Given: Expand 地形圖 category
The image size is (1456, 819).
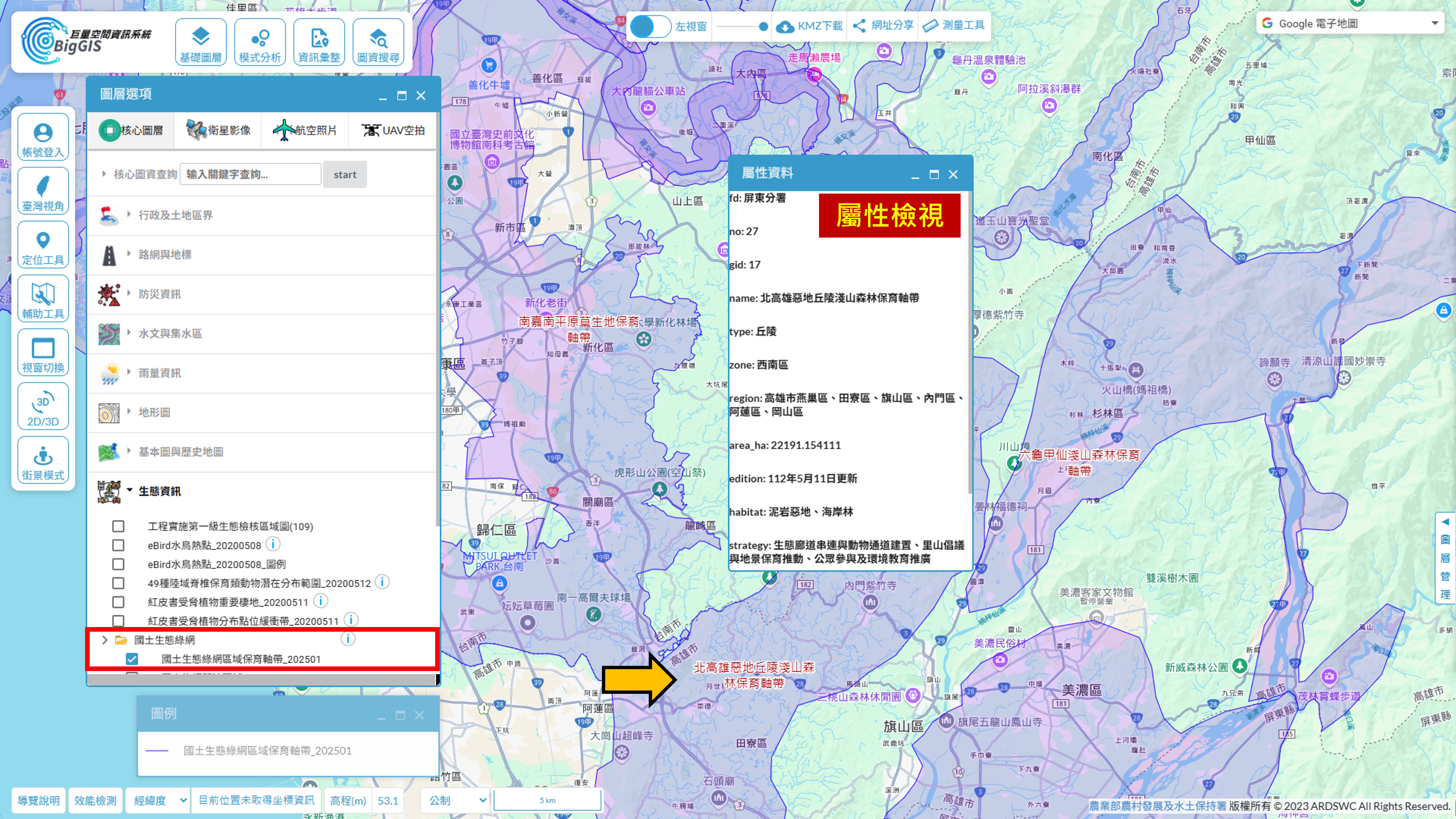Looking at the screenshot, I should 129,411.
